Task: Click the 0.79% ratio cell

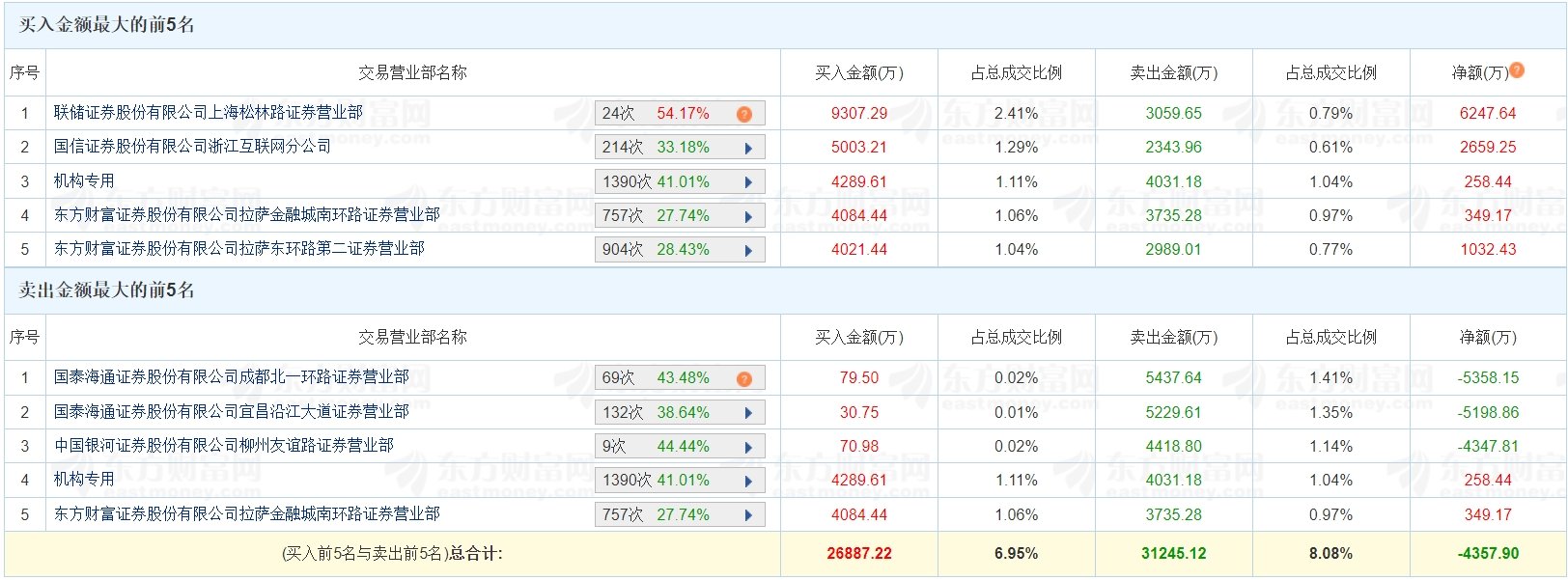Action: (1330, 113)
